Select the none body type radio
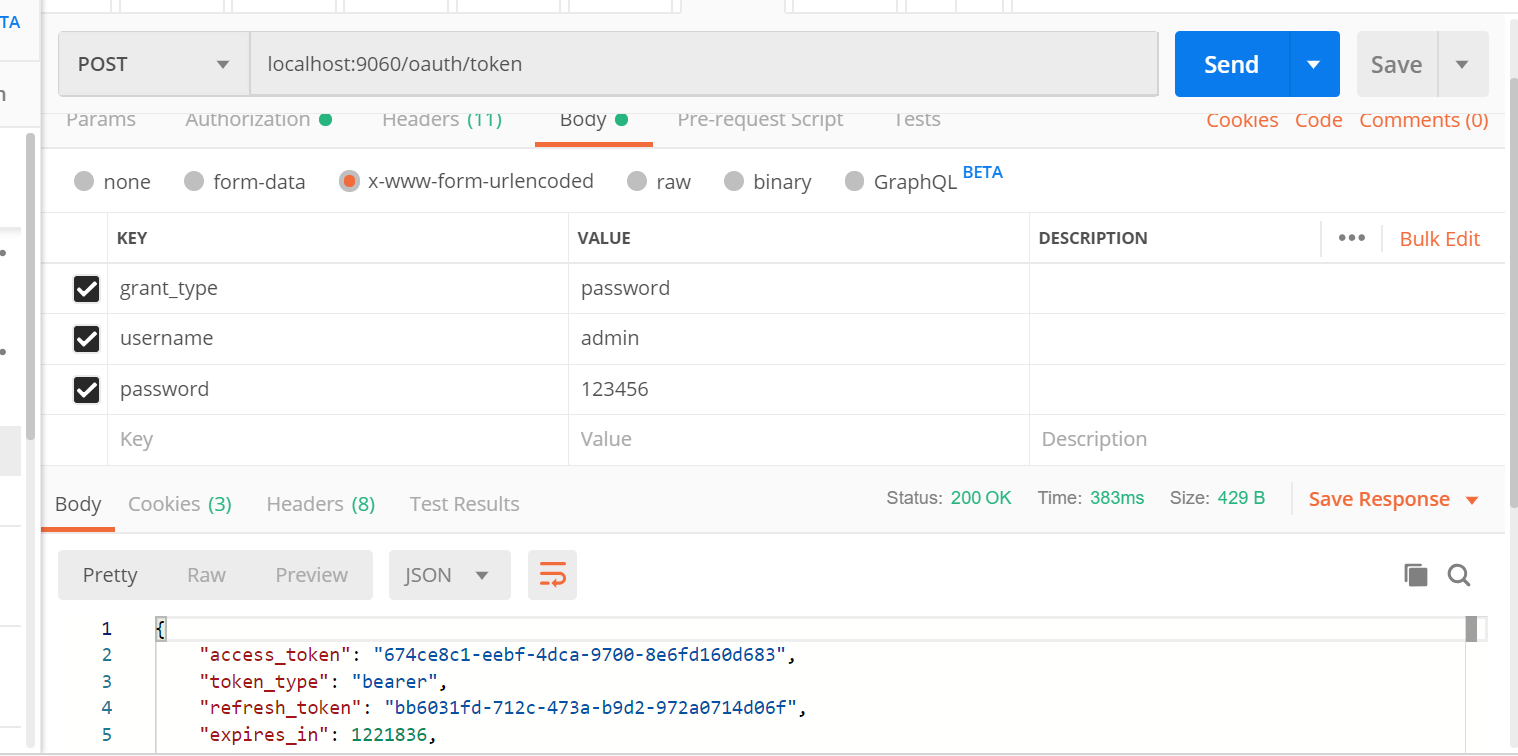 pos(84,181)
